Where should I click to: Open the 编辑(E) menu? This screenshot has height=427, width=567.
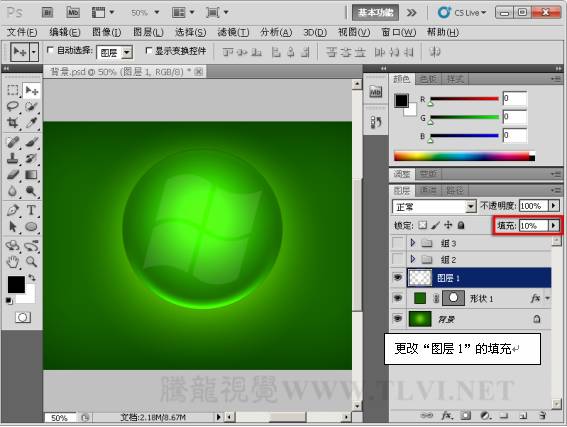coord(65,32)
